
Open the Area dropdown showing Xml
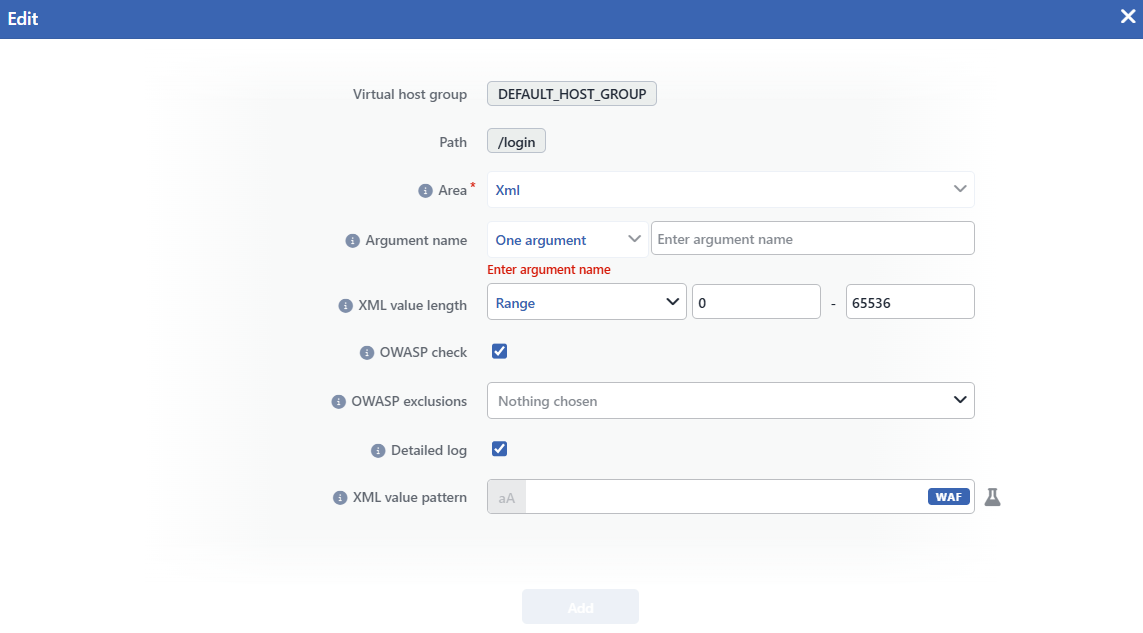tap(730, 190)
